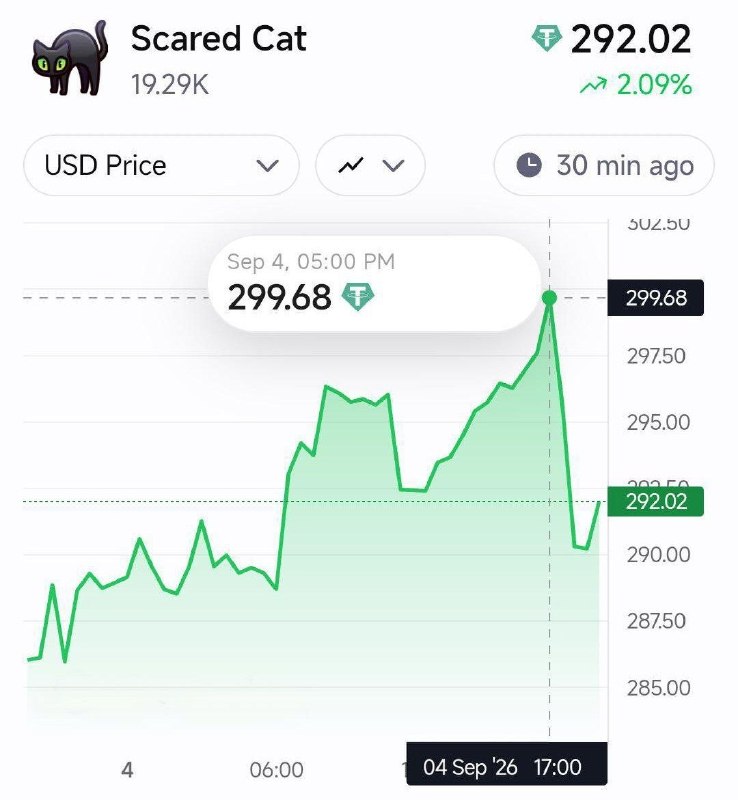This screenshot has width=738, height=800.
Task: Click the green trending-up arrow icon
Action: 593,85
